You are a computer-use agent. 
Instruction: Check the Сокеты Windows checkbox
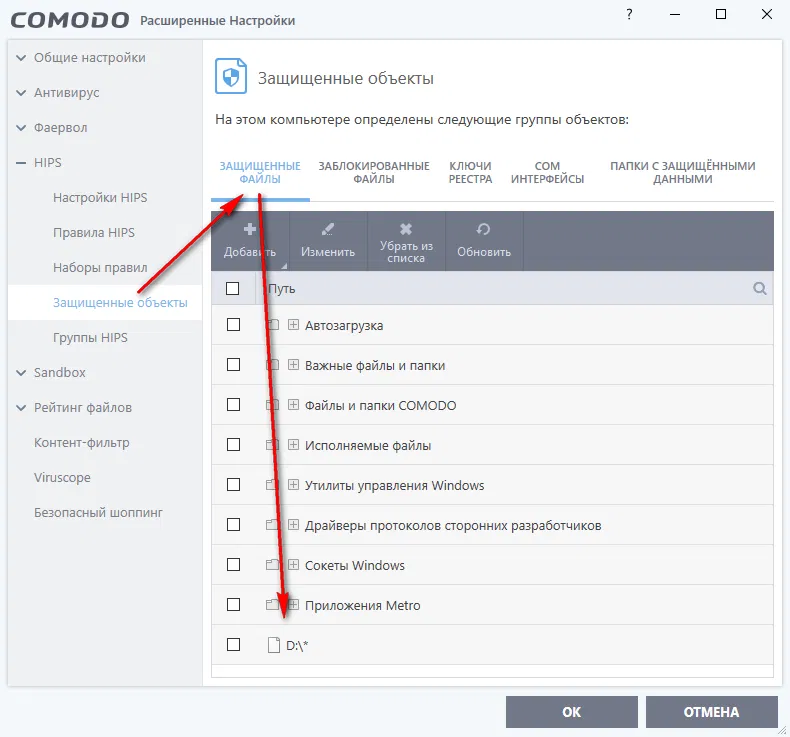coord(233,564)
